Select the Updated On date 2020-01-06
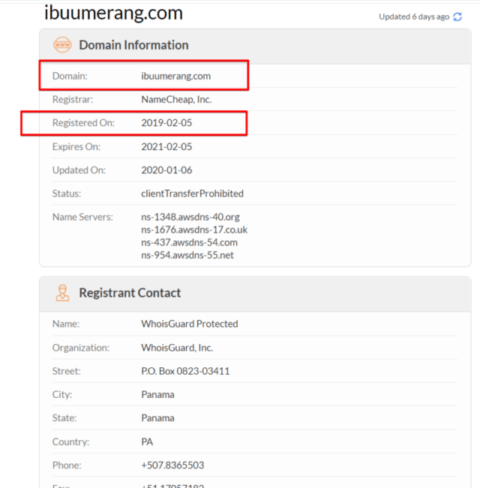This screenshot has height=488, width=480. [167, 170]
